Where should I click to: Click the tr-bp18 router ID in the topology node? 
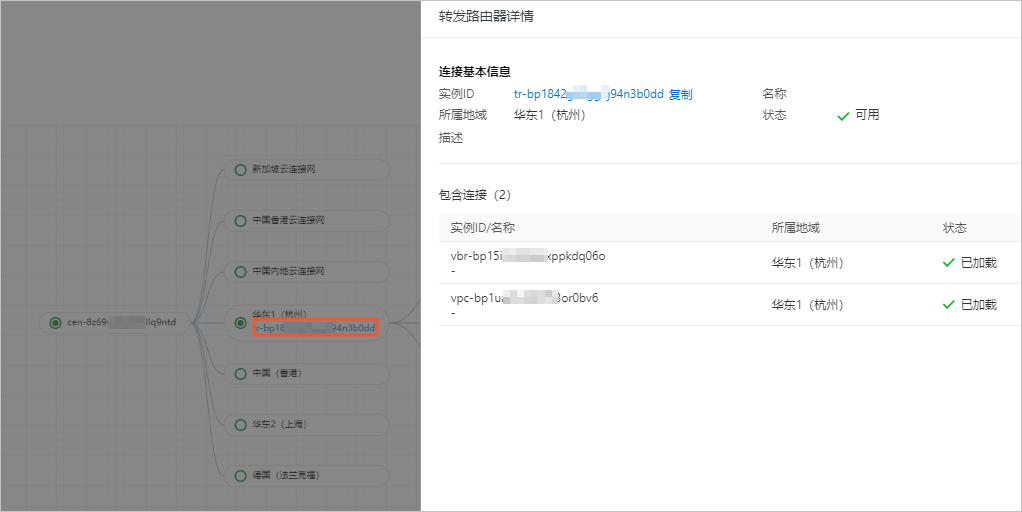(x=315, y=328)
